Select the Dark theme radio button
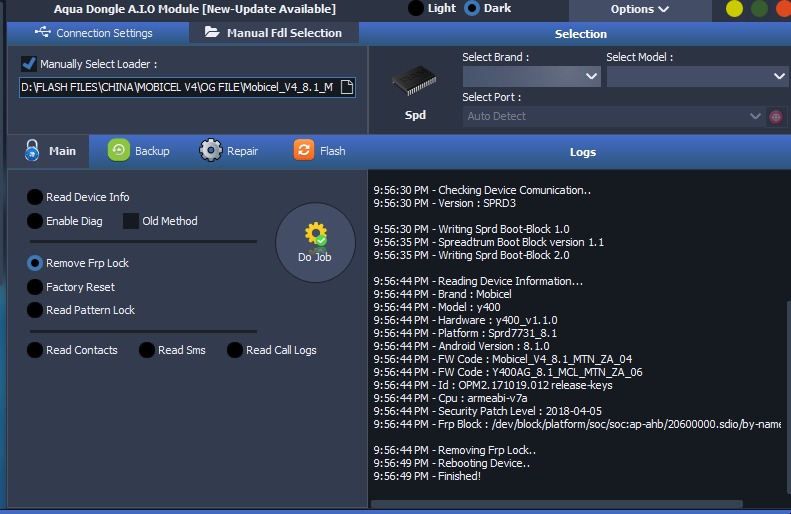The height and width of the screenshot is (514, 791). pyautogui.click(x=472, y=8)
